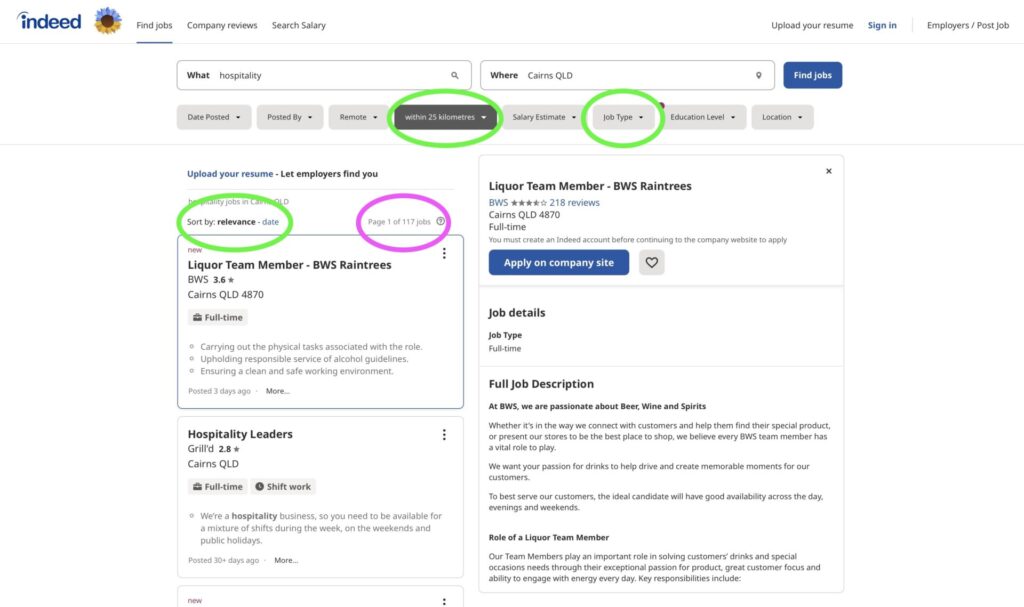The image size is (1024, 607).
Task: Click the Grill'd 2.8 rating on the card
Action: [x=229, y=449]
